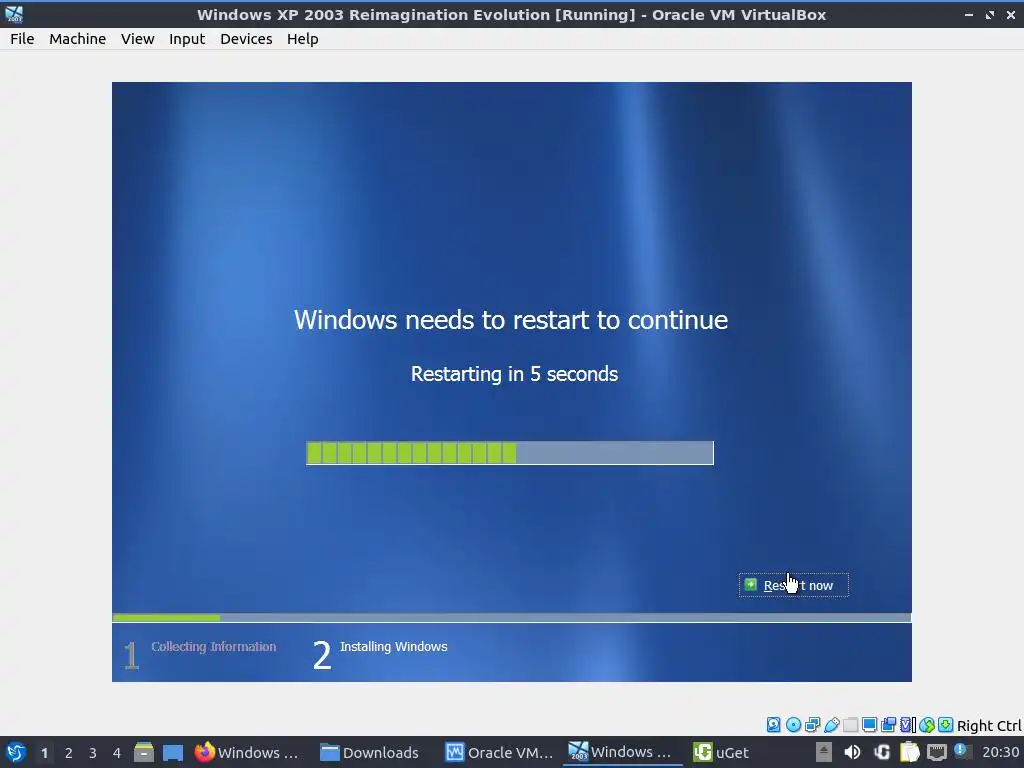1024x768 pixels.
Task: Click the Installing Windows step label
Action: point(393,647)
